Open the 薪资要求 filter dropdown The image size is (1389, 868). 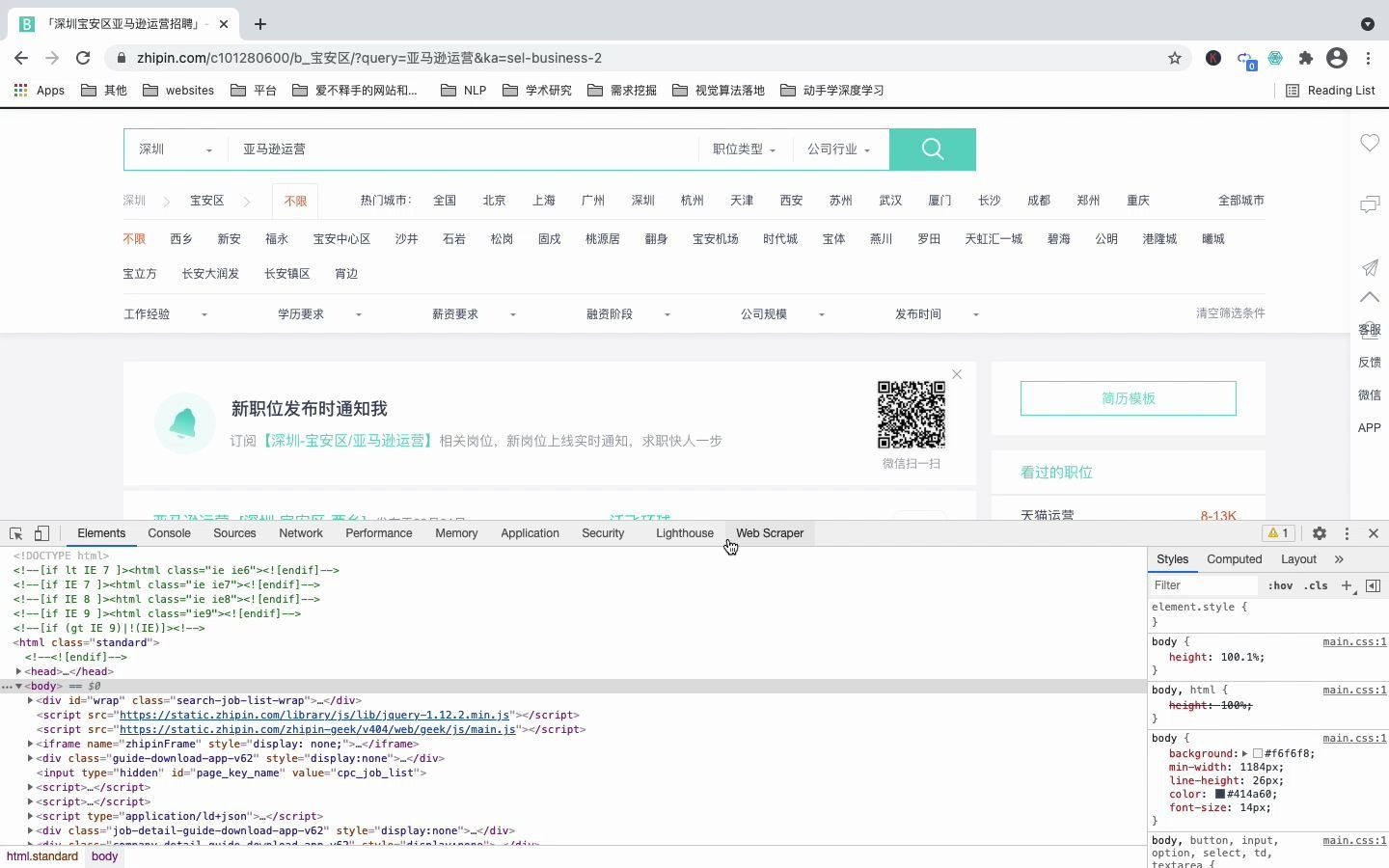474,314
